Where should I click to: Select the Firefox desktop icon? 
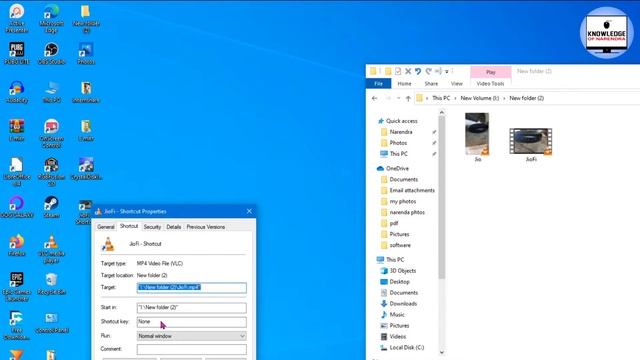16,245
